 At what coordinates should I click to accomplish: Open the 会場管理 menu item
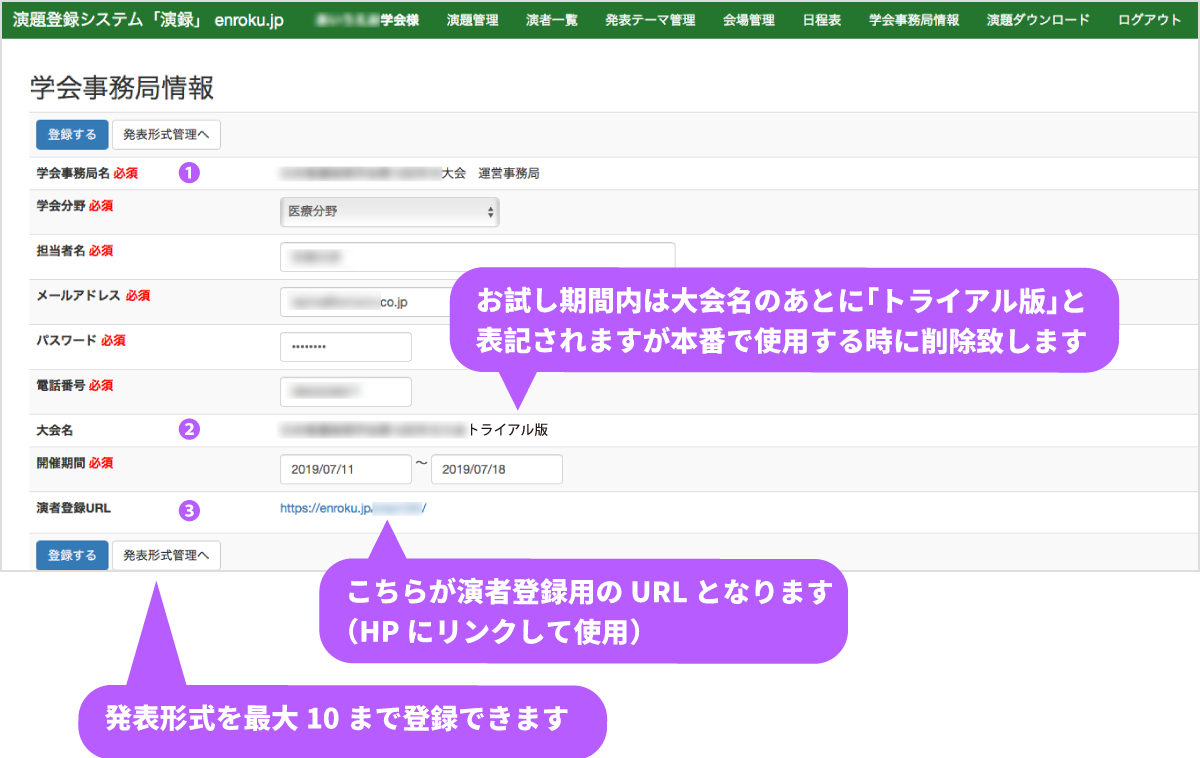pyautogui.click(x=749, y=20)
